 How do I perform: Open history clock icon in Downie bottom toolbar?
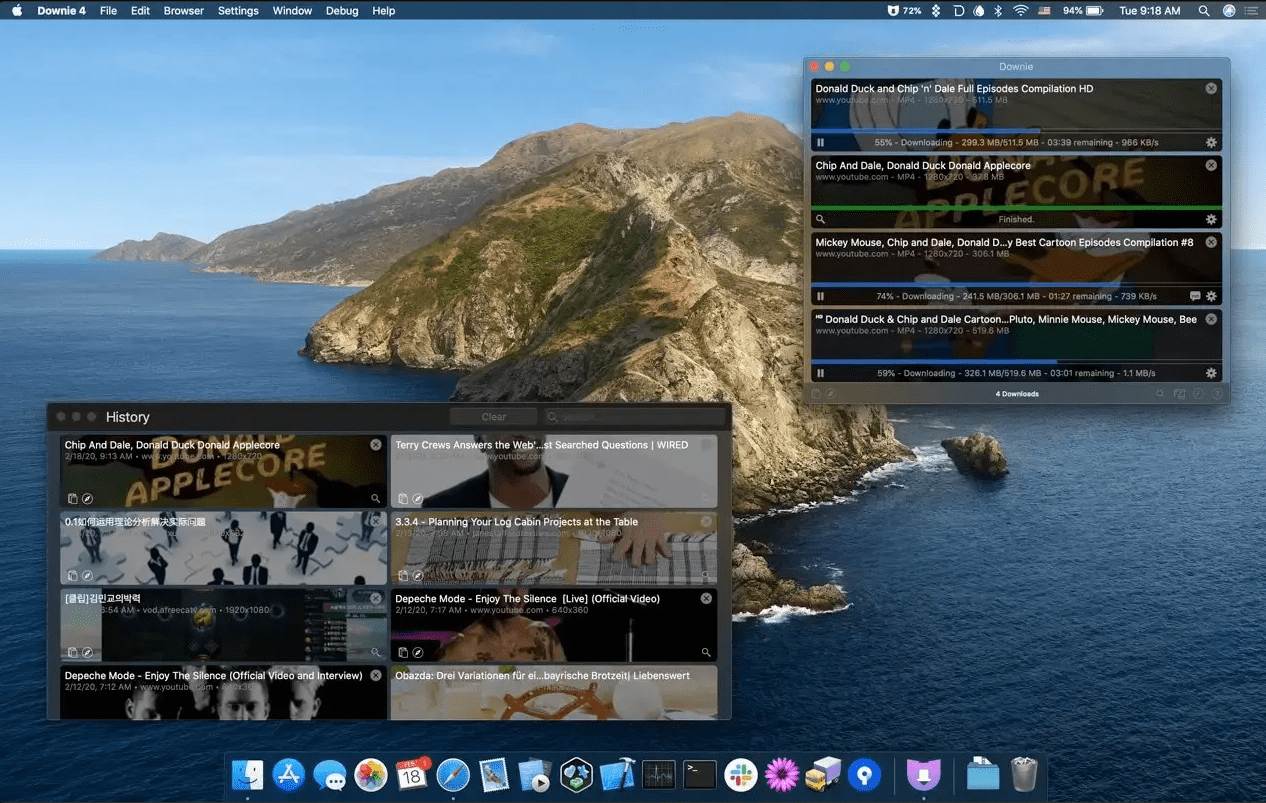(1198, 394)
